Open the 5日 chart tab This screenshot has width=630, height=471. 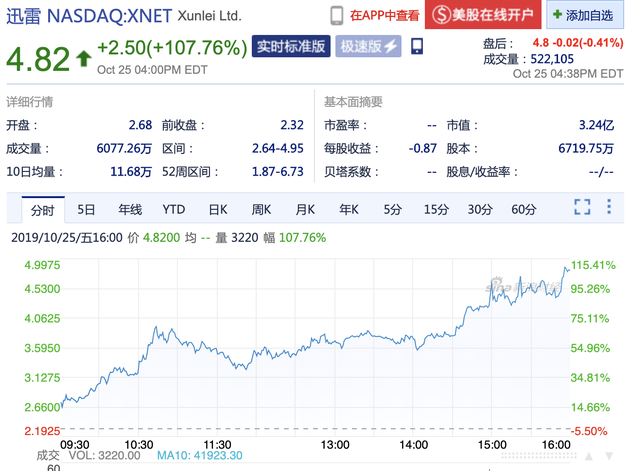[87, 209]
